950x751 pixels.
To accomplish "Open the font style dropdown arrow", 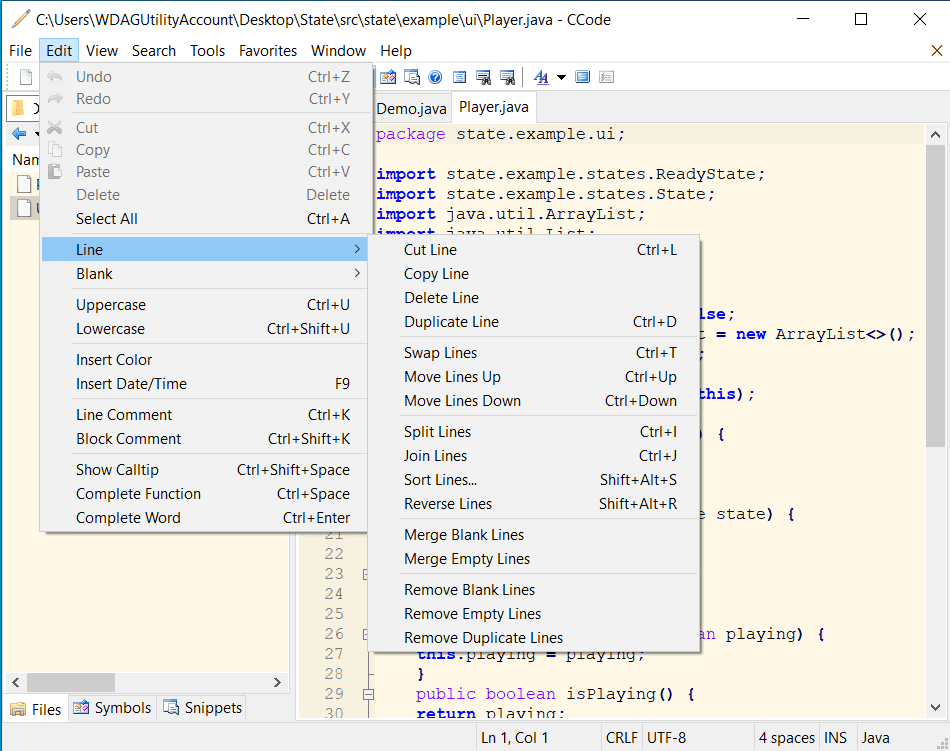I will coord(561,77).
